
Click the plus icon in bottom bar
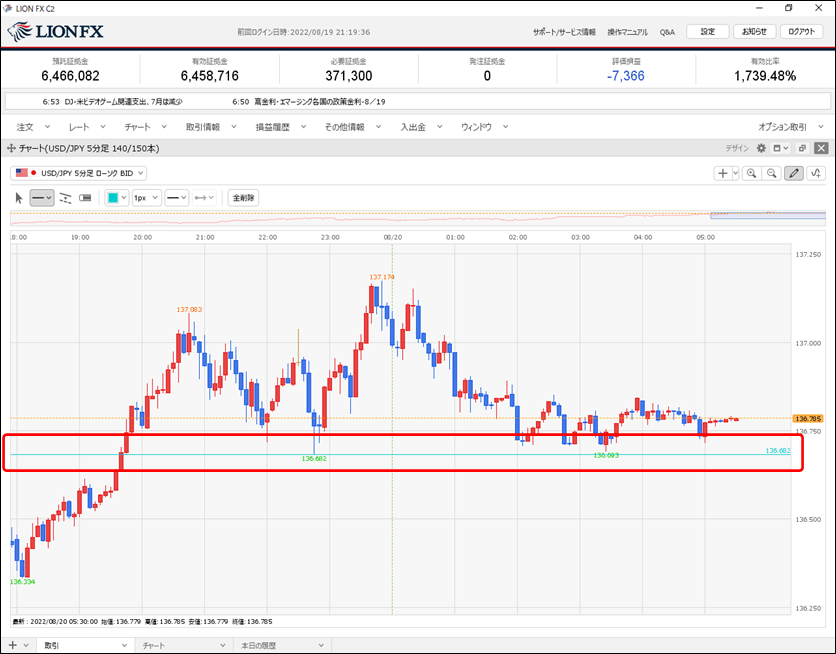click(12, 645)
